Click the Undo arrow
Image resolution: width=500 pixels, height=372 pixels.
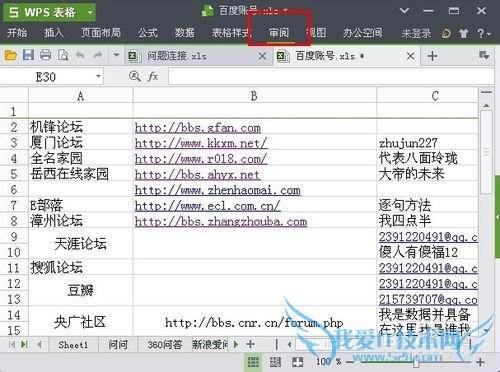coord(80,55)
